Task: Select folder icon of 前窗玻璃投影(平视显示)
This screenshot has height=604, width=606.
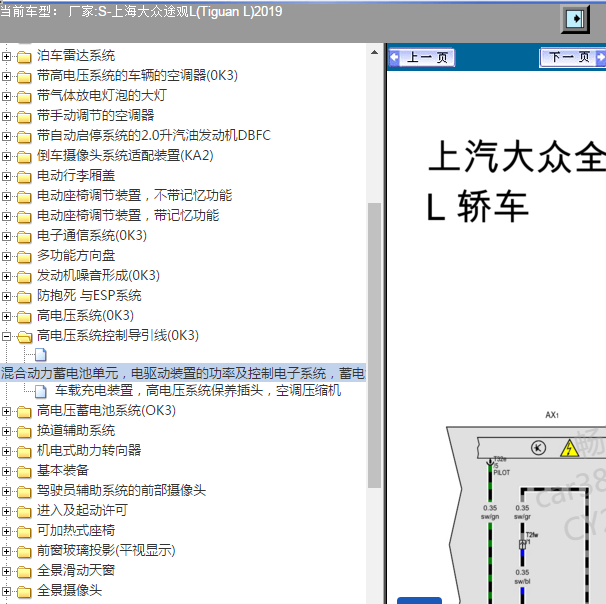Action: pos(24,552)
